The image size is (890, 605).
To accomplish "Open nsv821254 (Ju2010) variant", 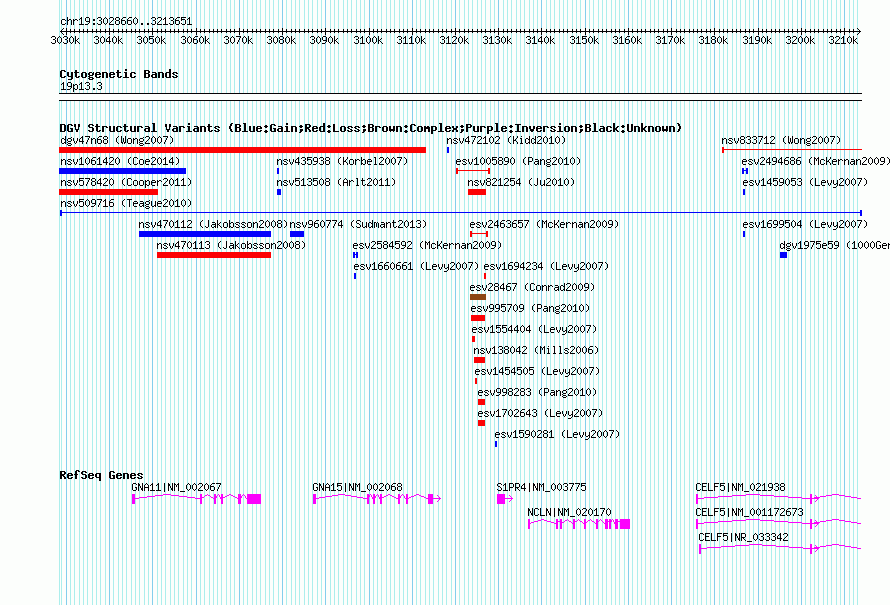I will (x=521, y=182).
